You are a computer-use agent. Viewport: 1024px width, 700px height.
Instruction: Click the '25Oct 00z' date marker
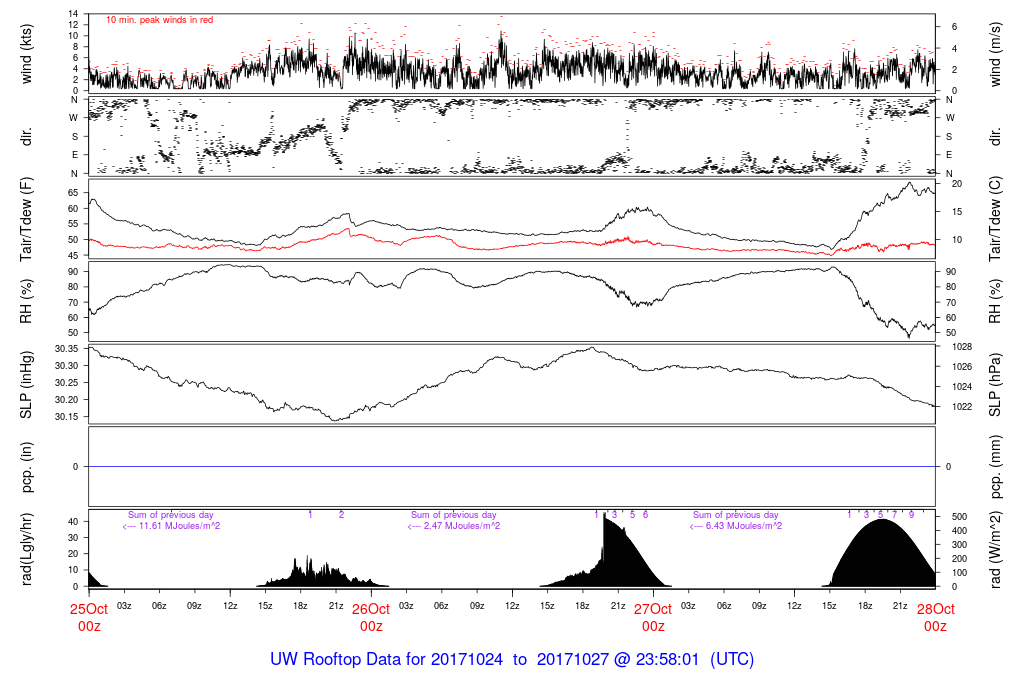coord(89,617)
